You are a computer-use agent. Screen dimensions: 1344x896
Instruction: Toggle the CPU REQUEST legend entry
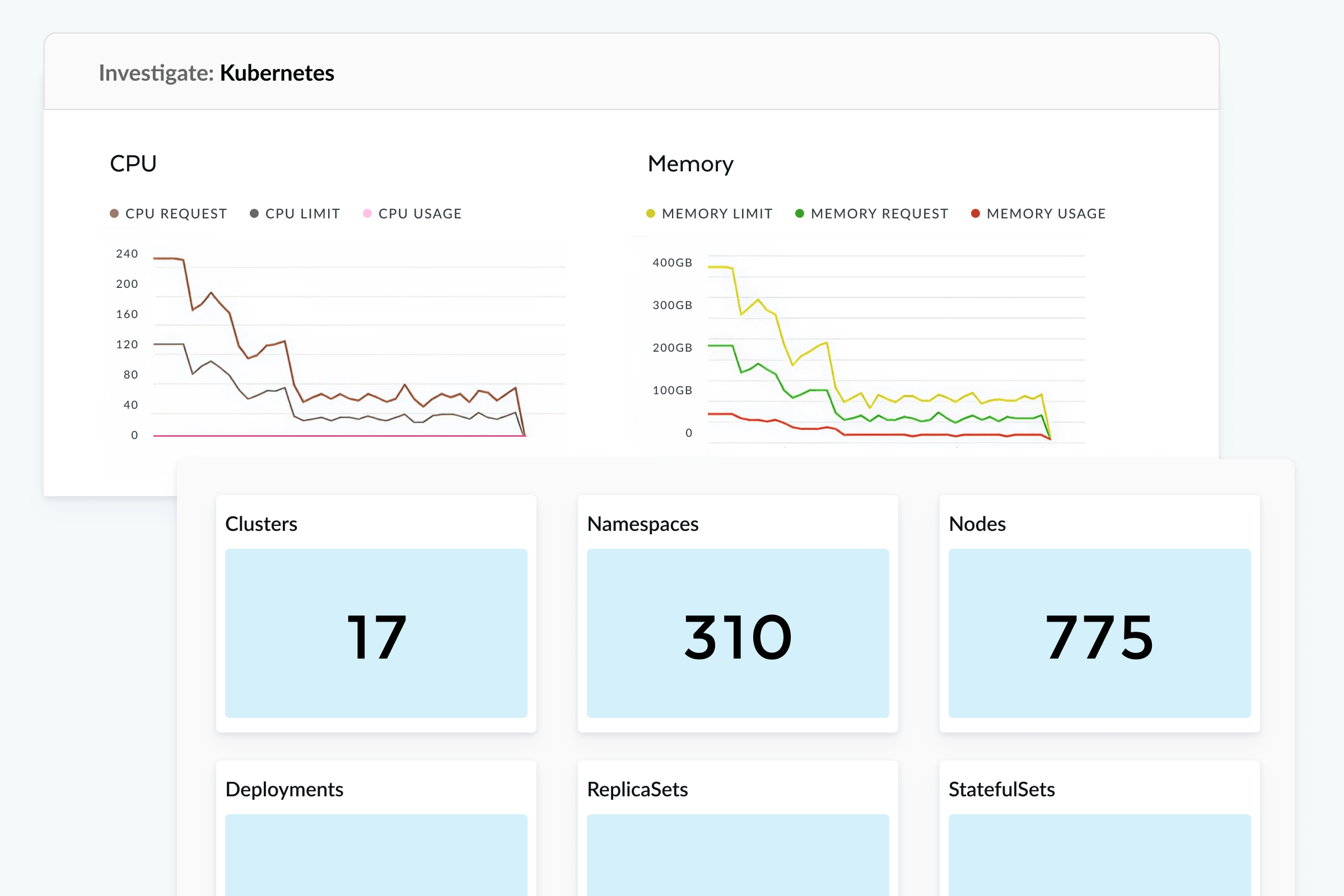pos(169,214)
